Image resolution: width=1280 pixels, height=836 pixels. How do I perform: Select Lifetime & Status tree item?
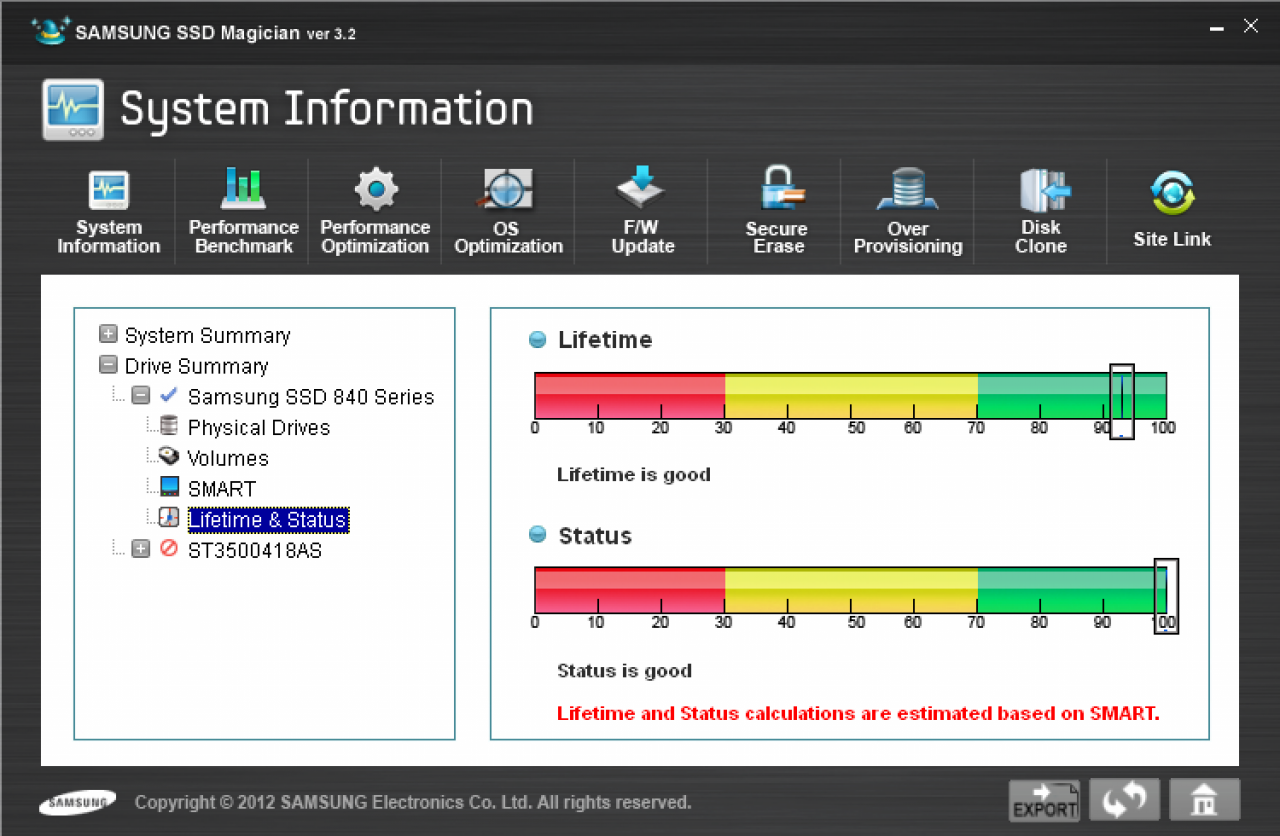267,520
